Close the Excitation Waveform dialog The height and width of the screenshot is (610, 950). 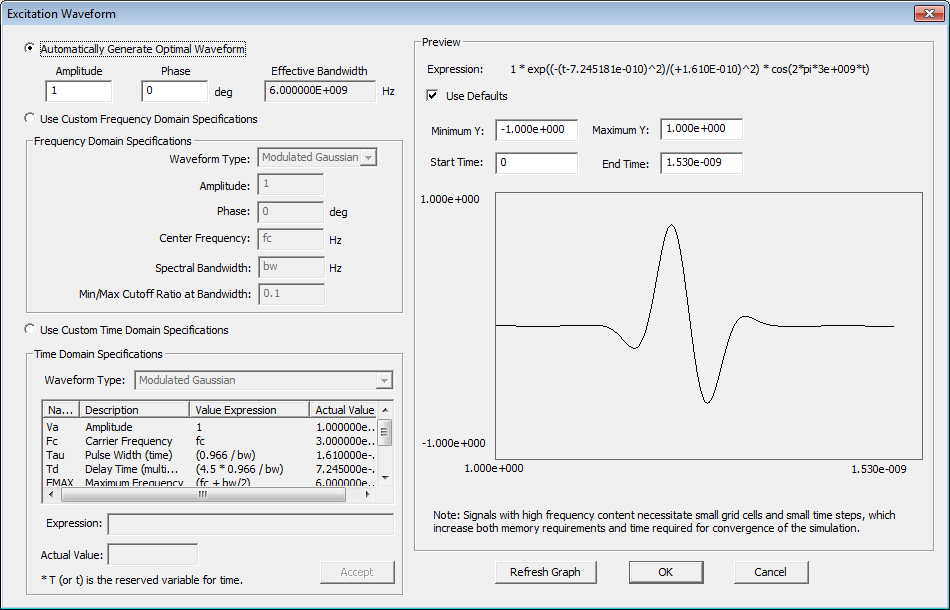[x=925, y=13]
